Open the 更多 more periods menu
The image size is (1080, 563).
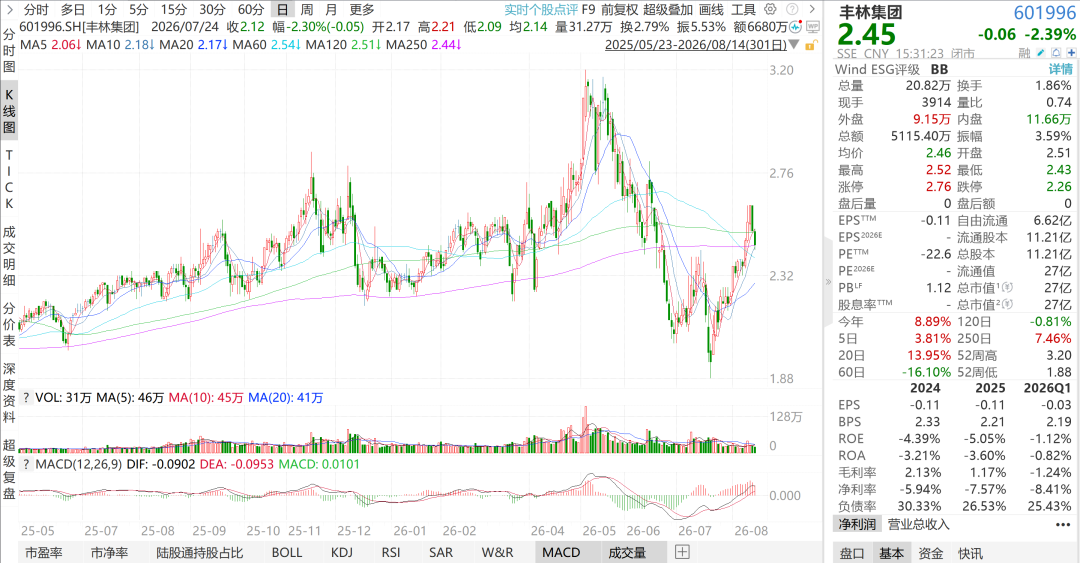pos(362,10)
